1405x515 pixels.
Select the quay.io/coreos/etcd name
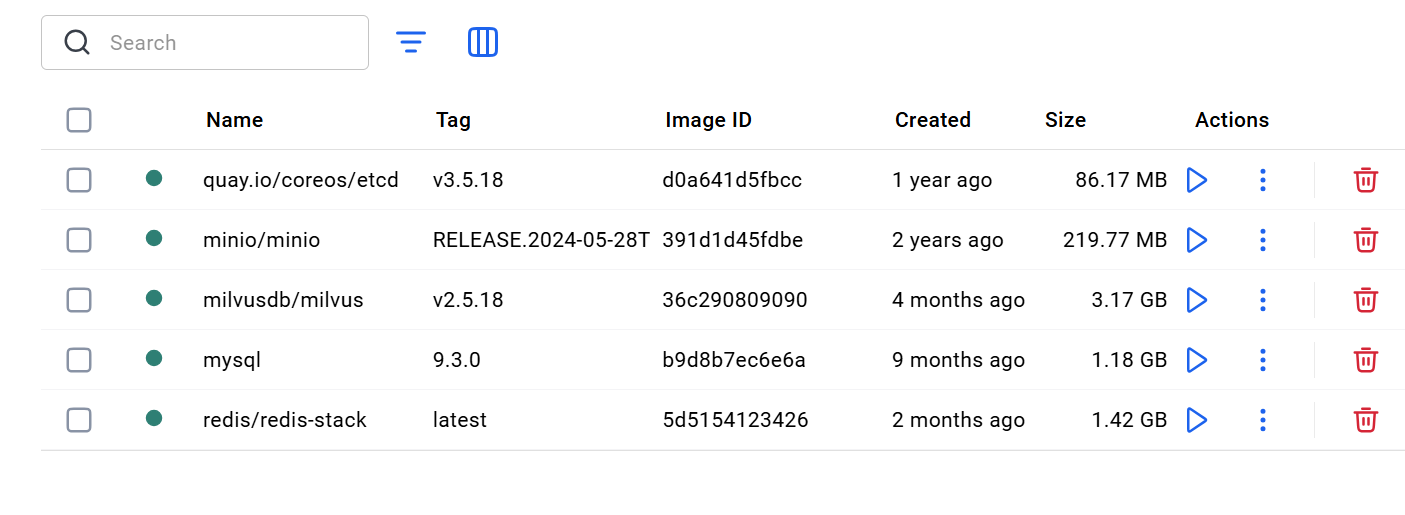pyautogui.click(x=301, y=180)
